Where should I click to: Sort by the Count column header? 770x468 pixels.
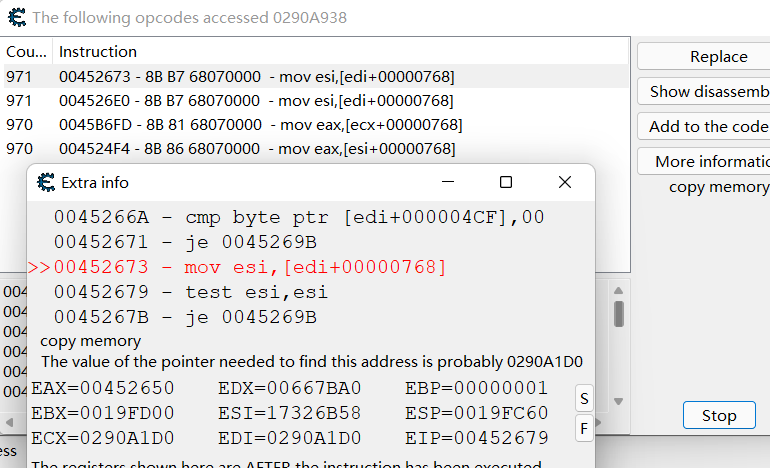click(x=24, y=51)
